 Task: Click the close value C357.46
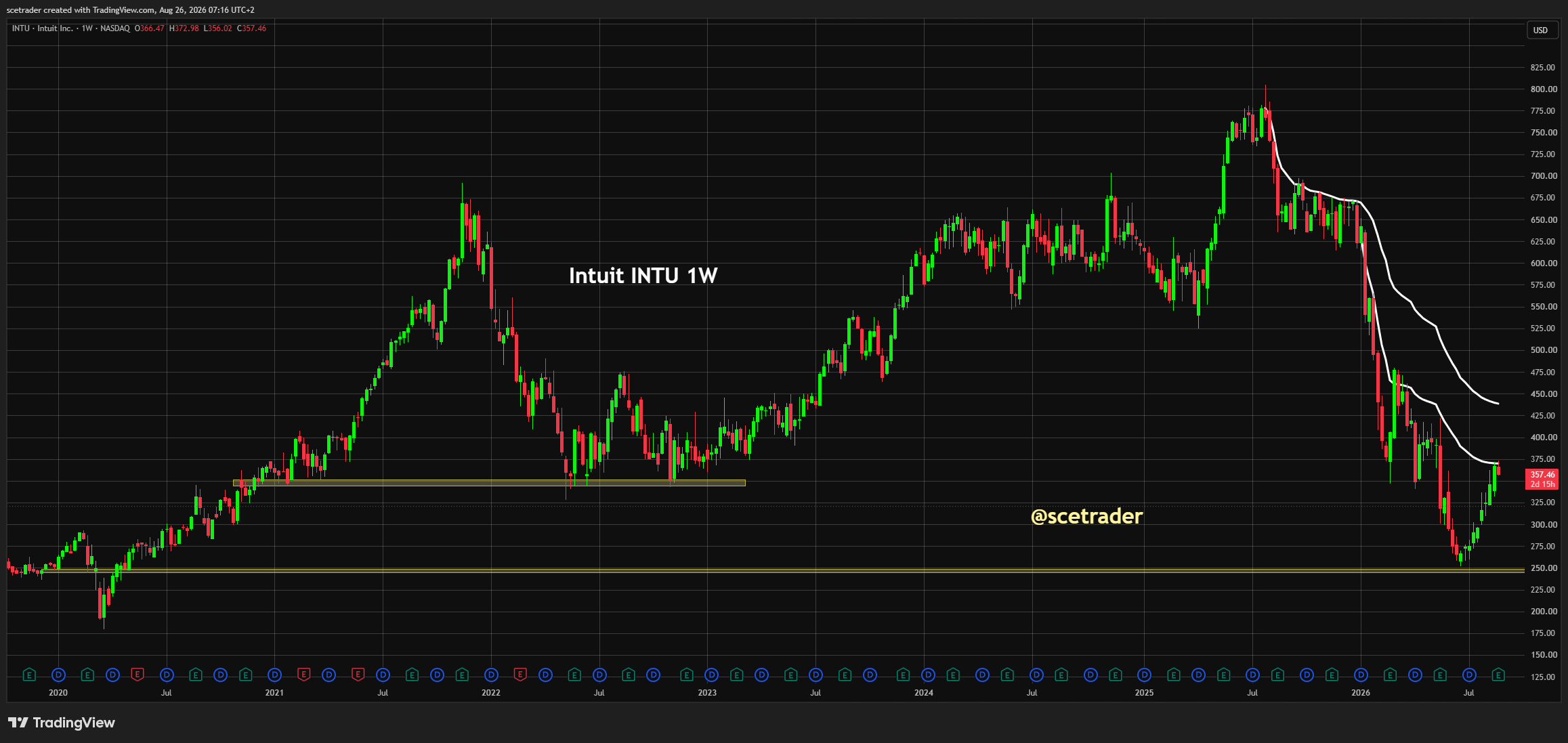tap(251, 28)
